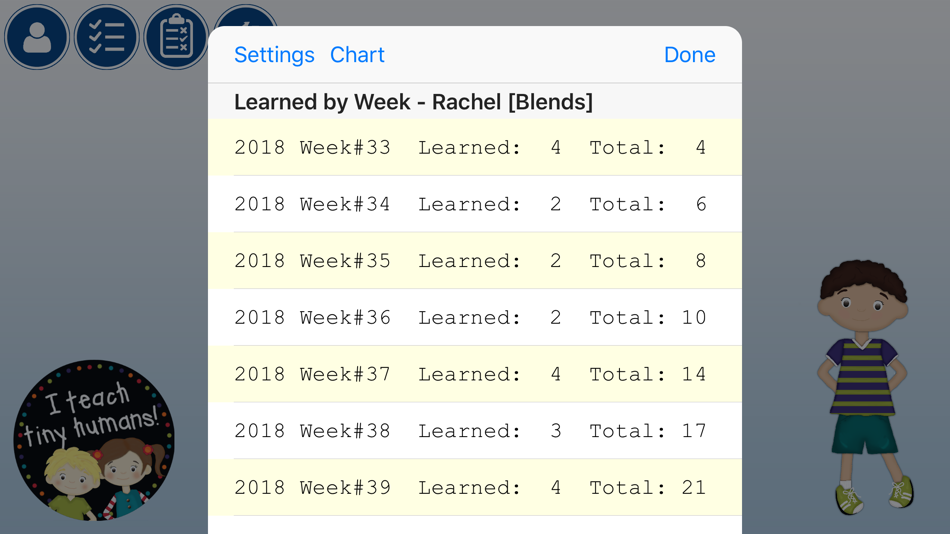Click the partially hidden fourth round icon
The width and height of the screenshot is (950, 534).
[x=244, y=17]
